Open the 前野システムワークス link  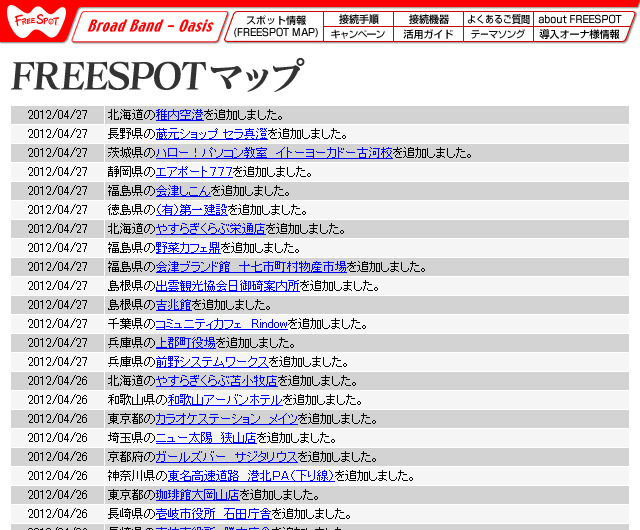pyautogui.click(x=212, y=362)
